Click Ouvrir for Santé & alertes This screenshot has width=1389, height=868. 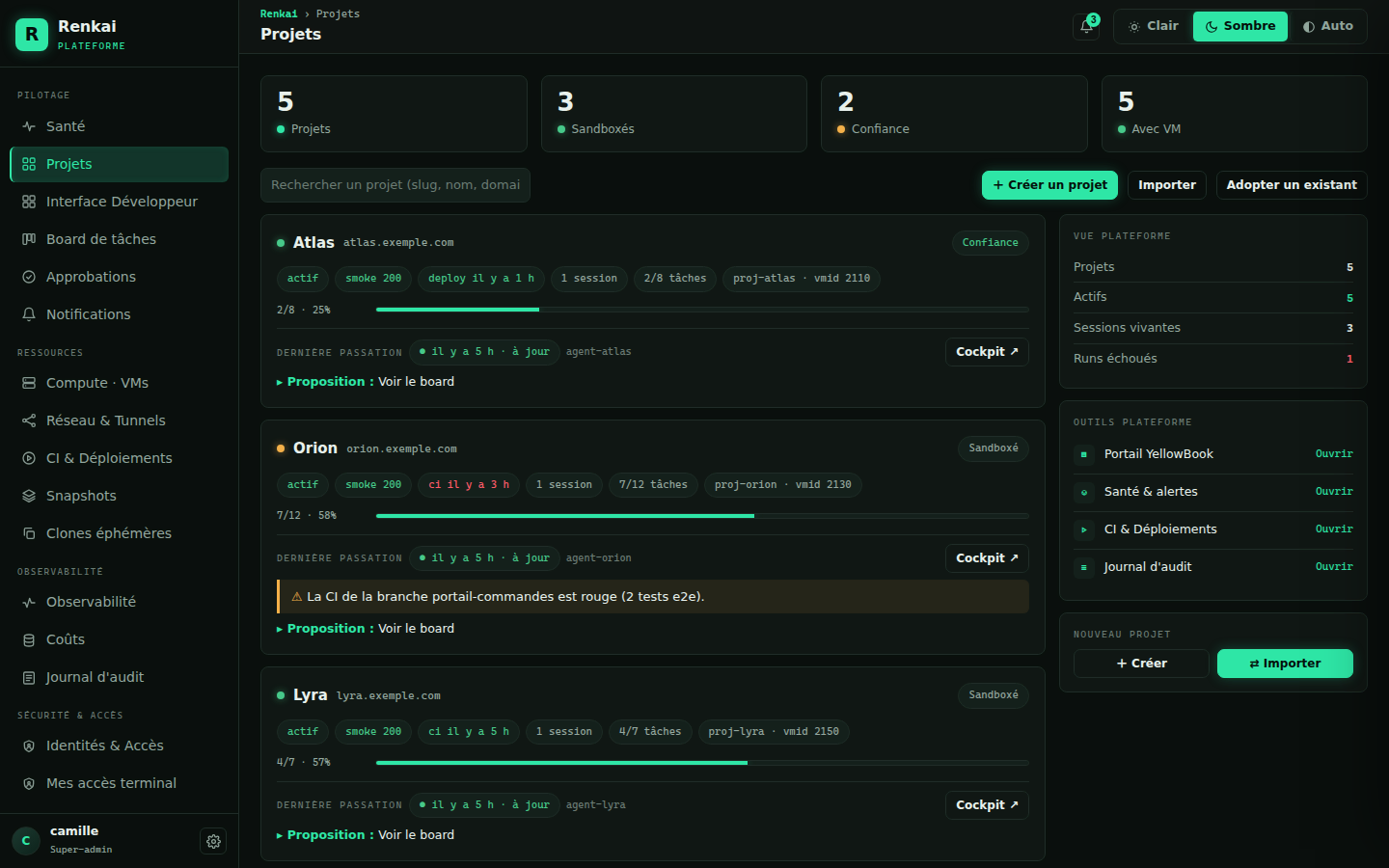click(x=1334, y=492)
